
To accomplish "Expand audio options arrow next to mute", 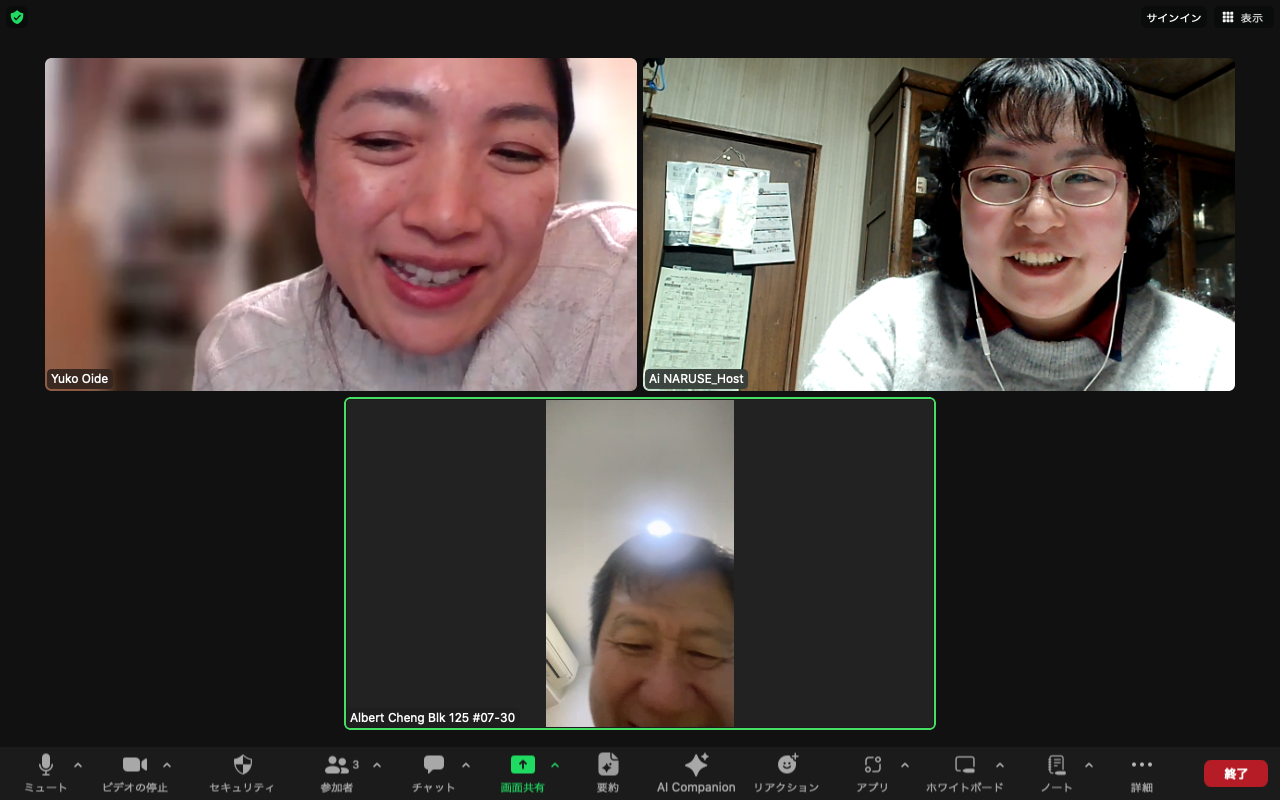I will (x=78, y=765).
